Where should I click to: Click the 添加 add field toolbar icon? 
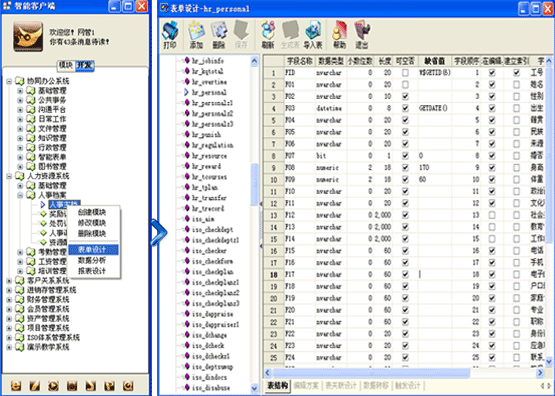(x=196, y=35)
